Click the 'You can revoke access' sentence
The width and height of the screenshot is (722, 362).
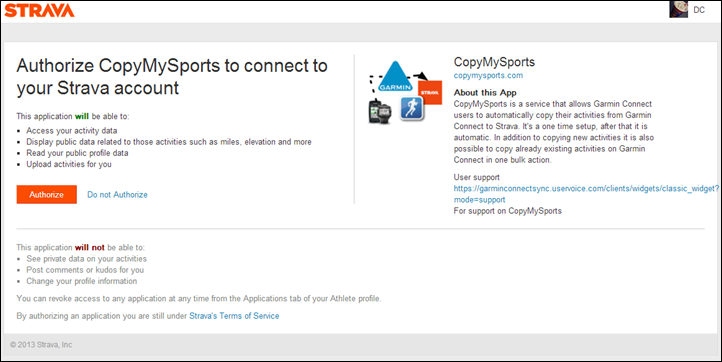coord(198,298)
